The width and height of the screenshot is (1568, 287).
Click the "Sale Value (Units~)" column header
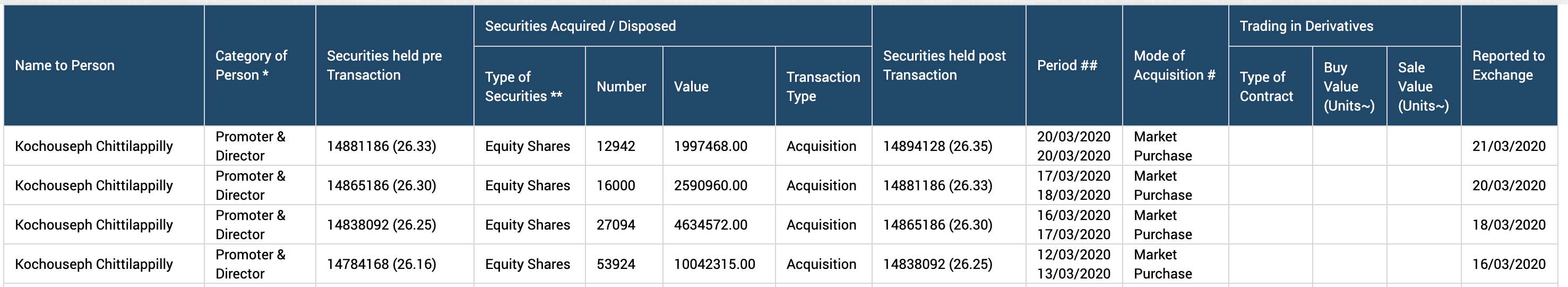pyautogui.click(x=1423, y=87)
